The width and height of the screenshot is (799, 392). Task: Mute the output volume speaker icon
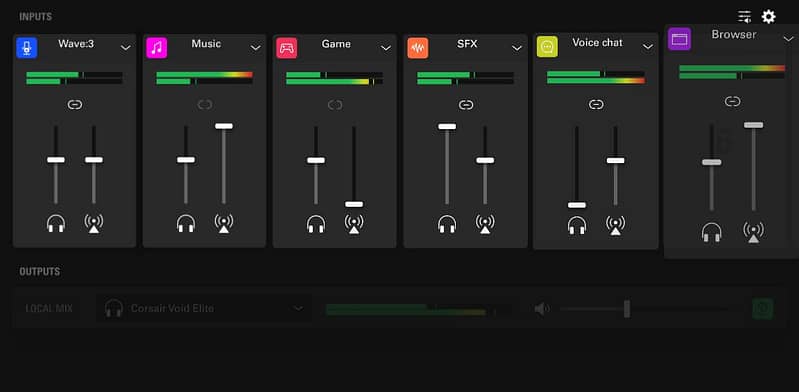[x=542, y=308]
